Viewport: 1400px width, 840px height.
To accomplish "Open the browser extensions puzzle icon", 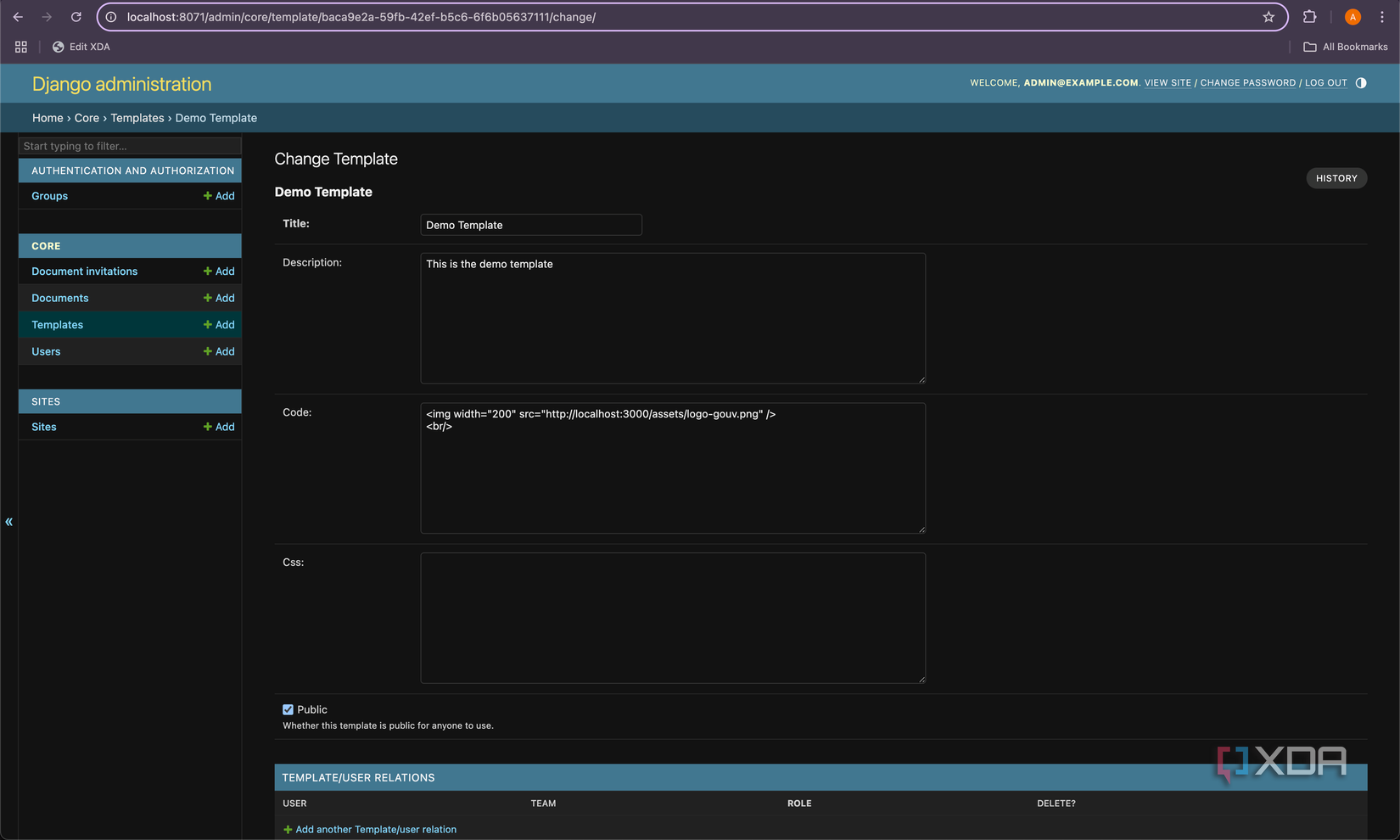I will [1309, 16].
